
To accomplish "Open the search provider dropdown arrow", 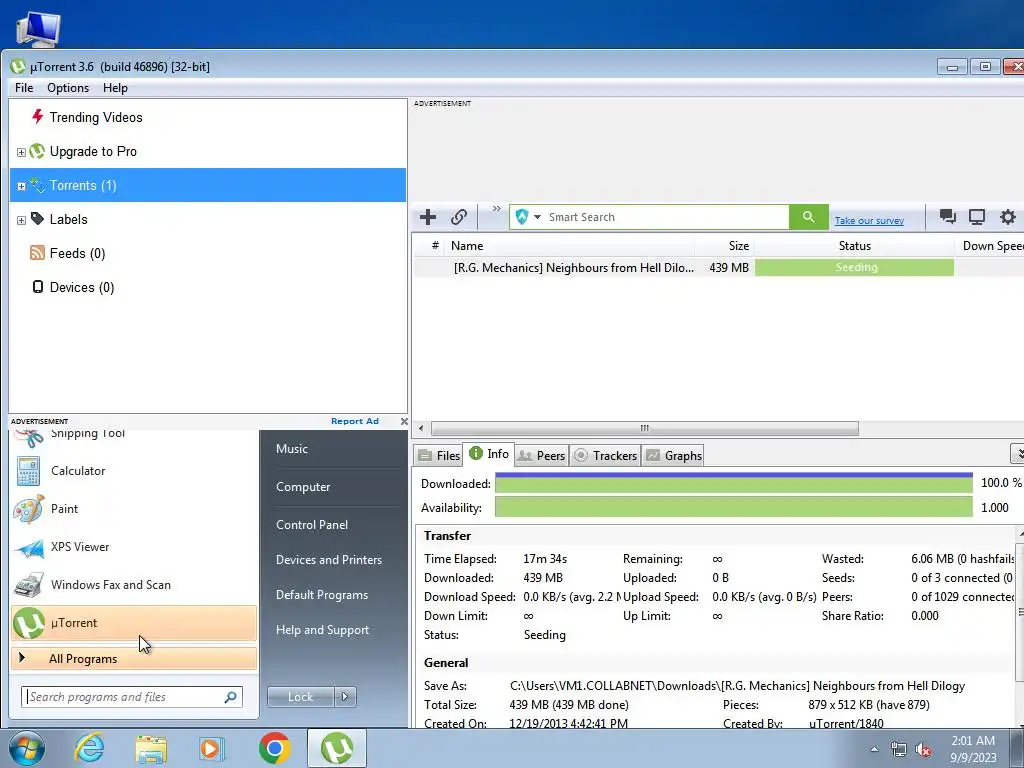I will coord(537,217).
